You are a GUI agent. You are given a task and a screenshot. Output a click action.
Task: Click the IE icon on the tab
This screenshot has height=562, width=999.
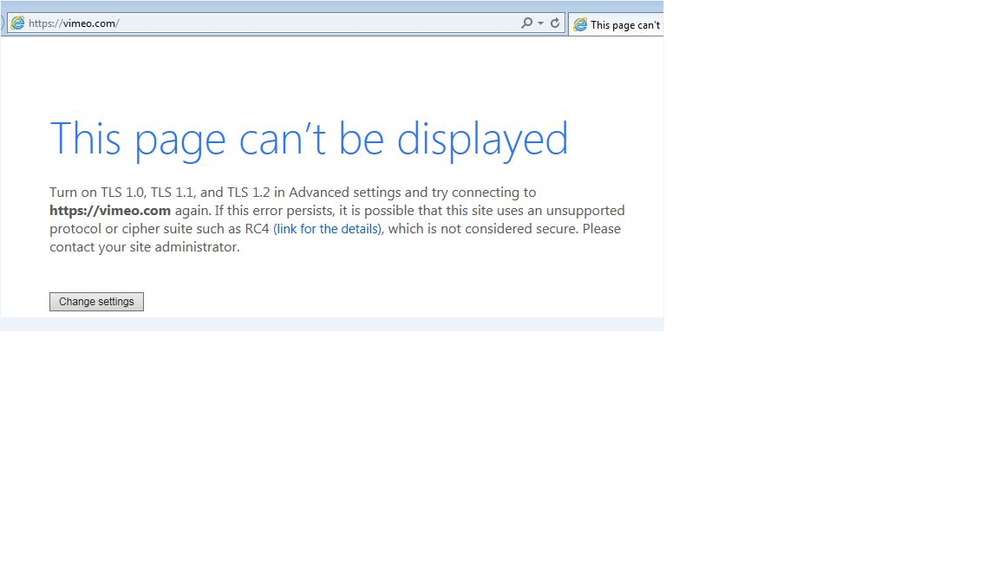(580, 25)
